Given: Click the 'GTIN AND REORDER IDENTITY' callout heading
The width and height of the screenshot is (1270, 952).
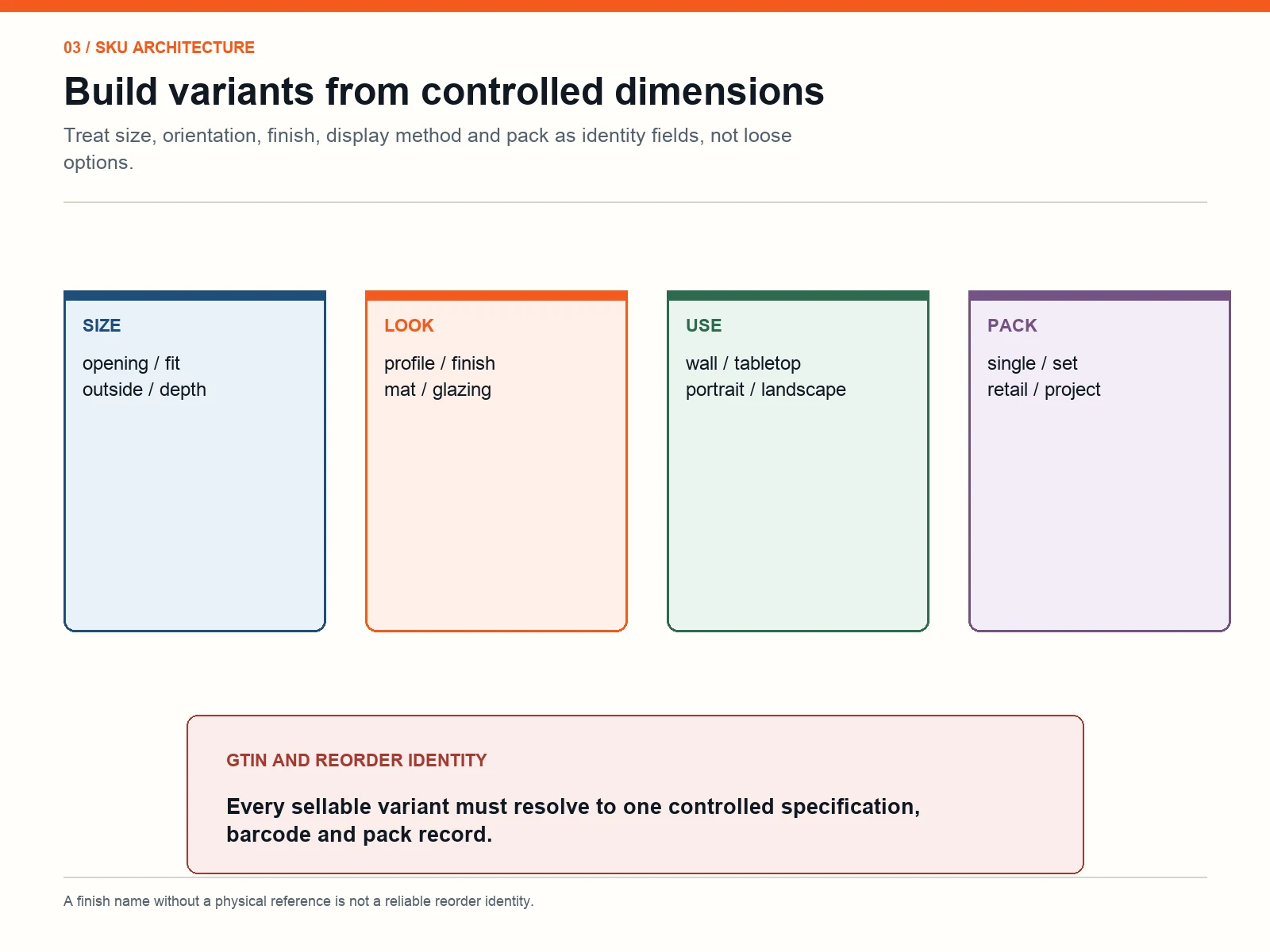Looking at the screenshot, I should 356,760.
